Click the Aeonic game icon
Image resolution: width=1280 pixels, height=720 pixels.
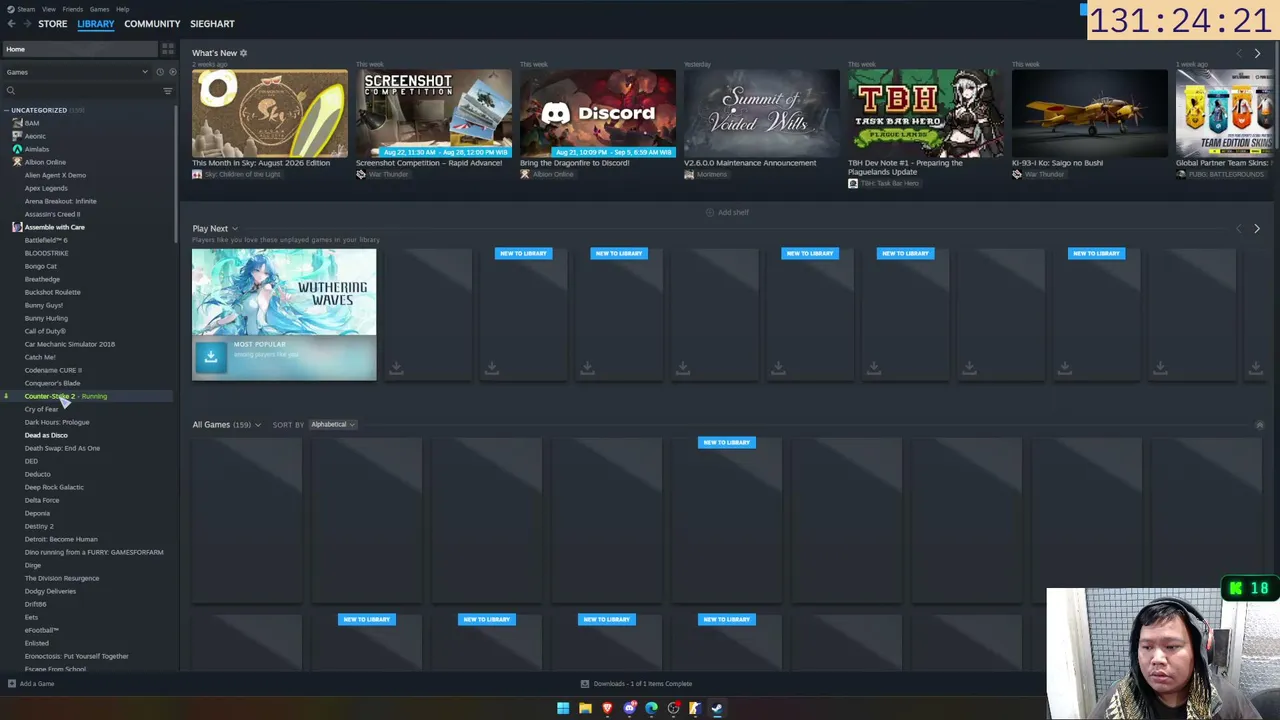[17, 136]
